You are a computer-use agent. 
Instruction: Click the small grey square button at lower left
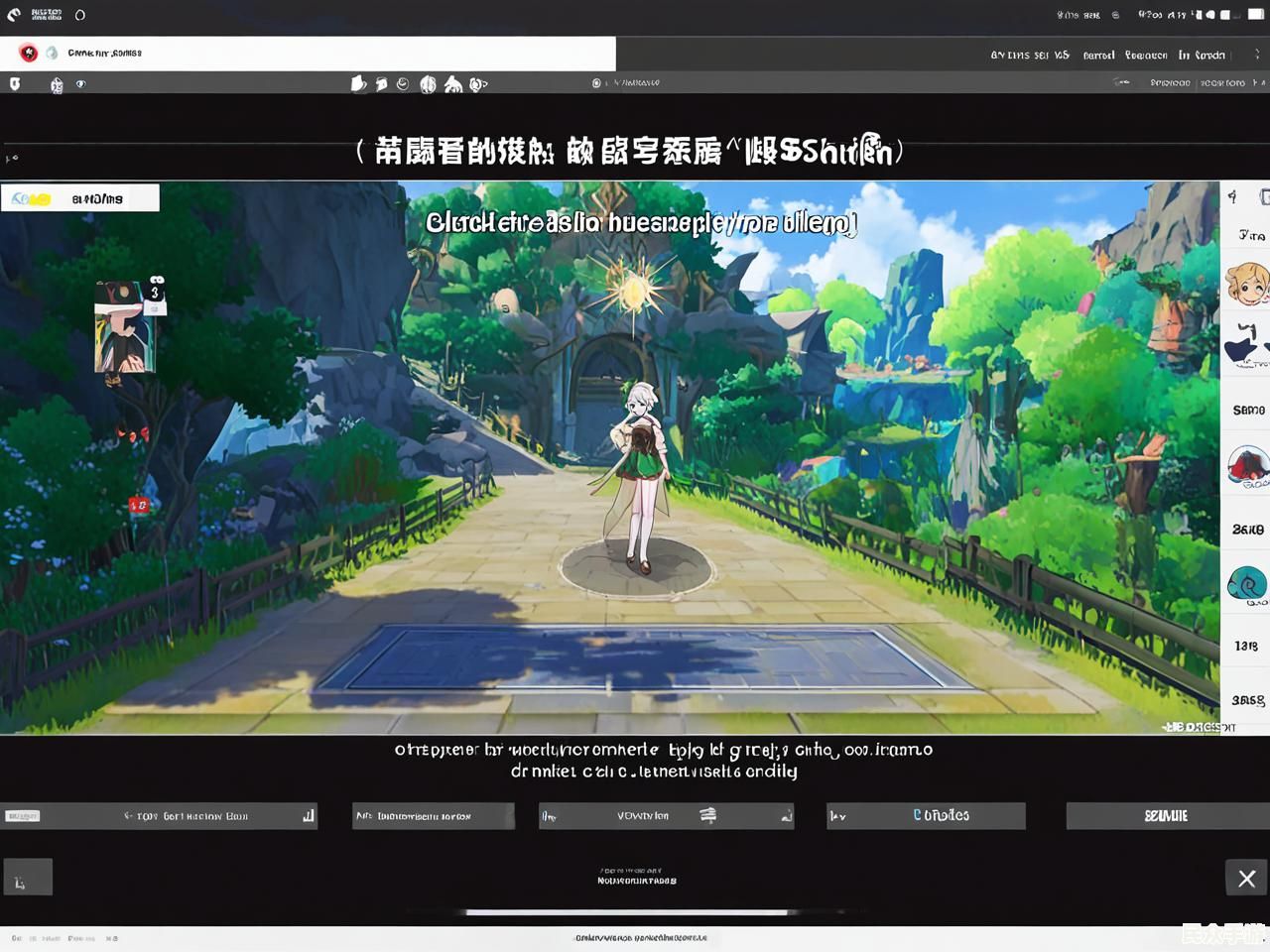(27, 878)
